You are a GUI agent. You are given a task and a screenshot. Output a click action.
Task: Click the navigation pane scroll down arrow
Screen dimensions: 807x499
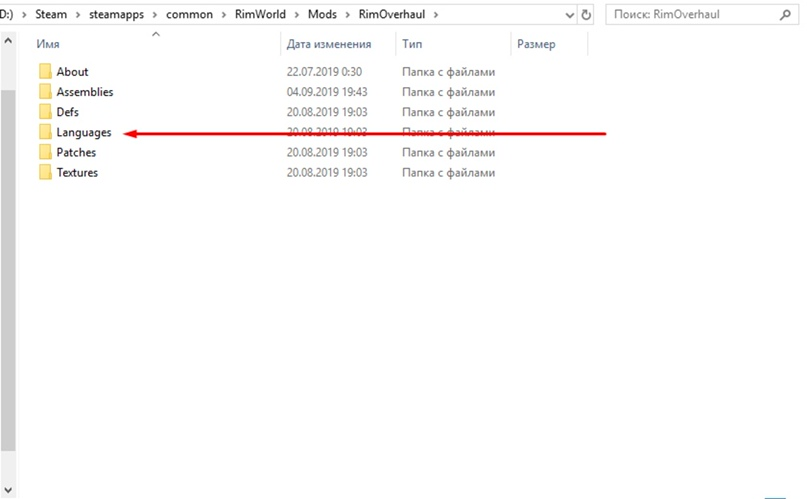8,490
